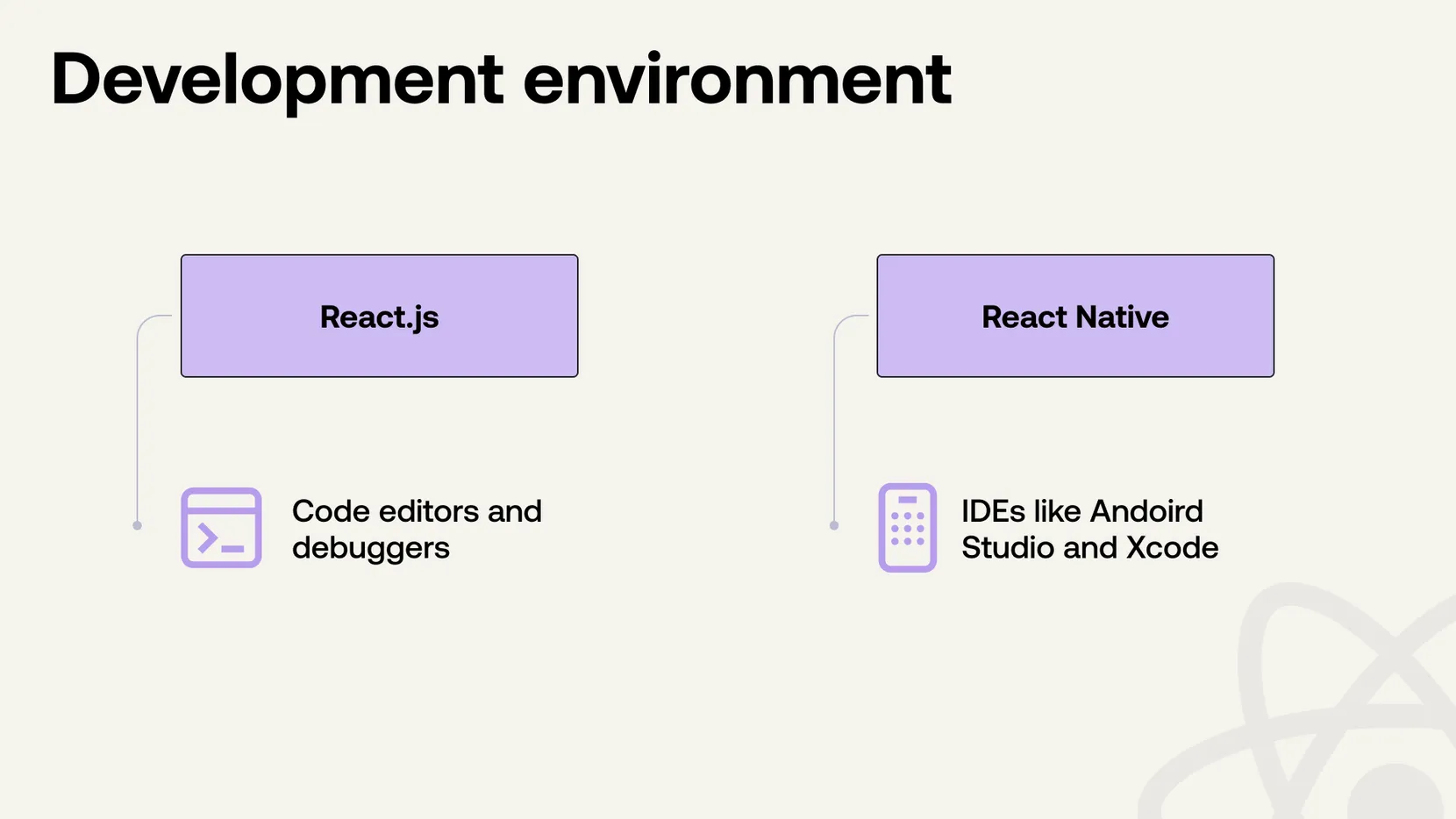This screenshot has width=1456, height=819.
Task: Click the terminal code editor icon
Action: click(x=221, y=528)
